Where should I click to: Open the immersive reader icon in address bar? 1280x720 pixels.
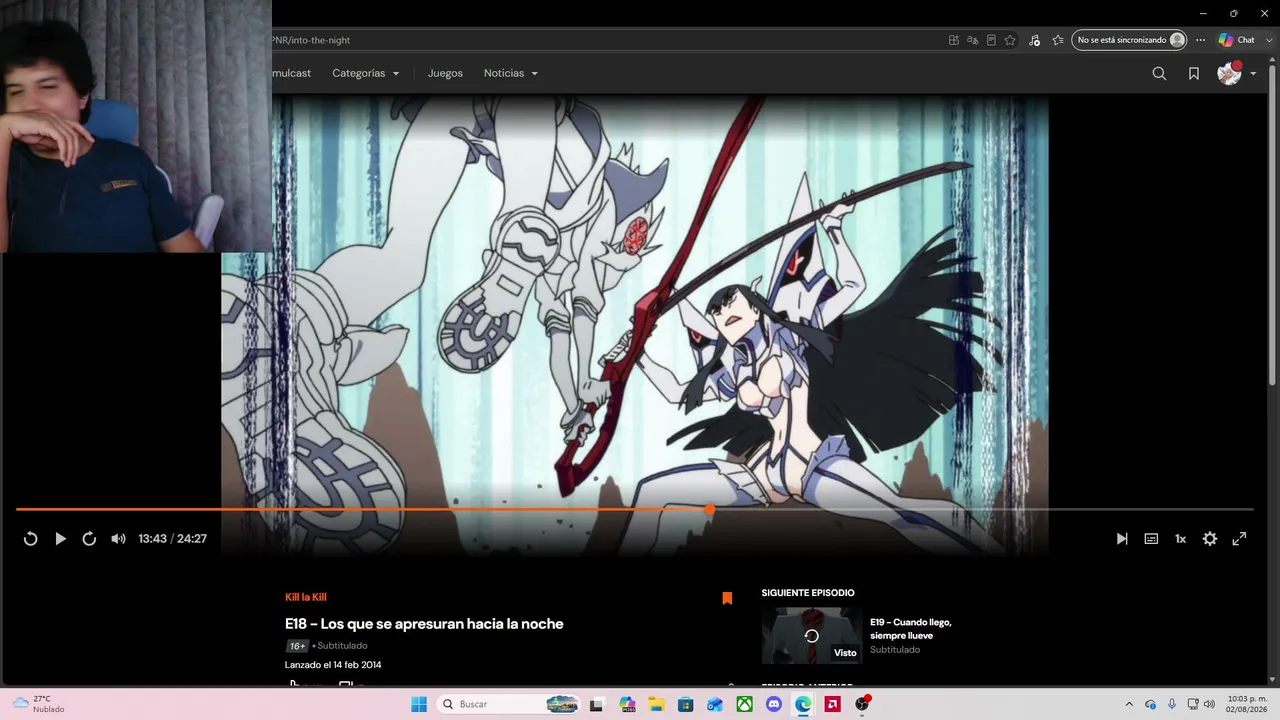991,40
